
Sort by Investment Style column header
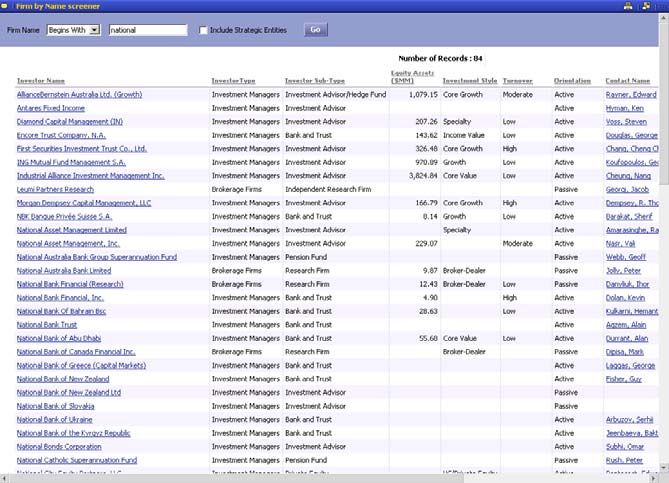click(x=470, y=81)
